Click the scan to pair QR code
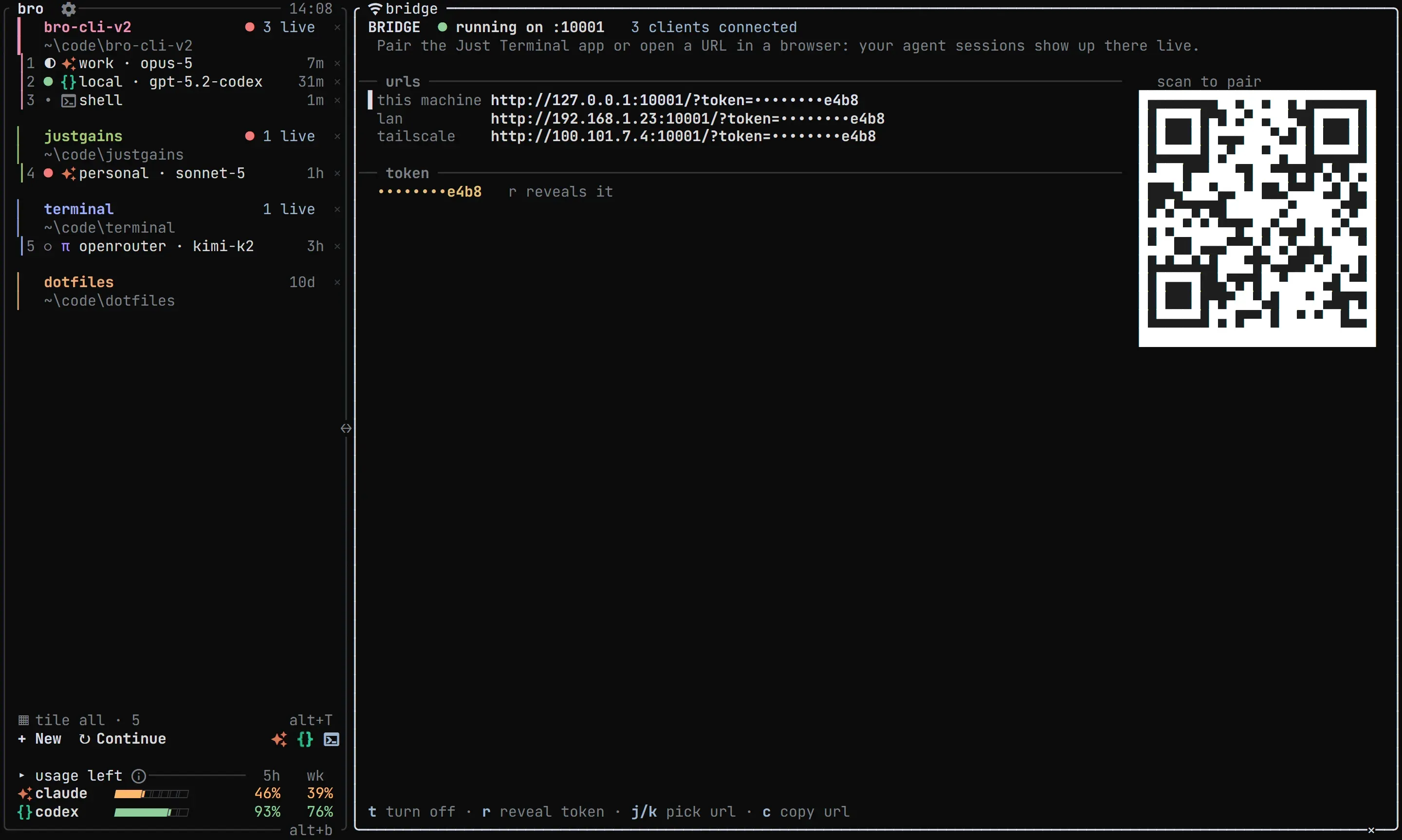This screenshot has height=840, width=1402. [x=1257, y=219]
